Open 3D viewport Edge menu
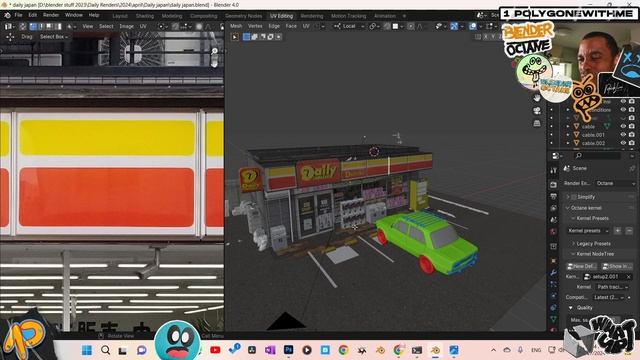640x360 pixels. pos(274,26)
